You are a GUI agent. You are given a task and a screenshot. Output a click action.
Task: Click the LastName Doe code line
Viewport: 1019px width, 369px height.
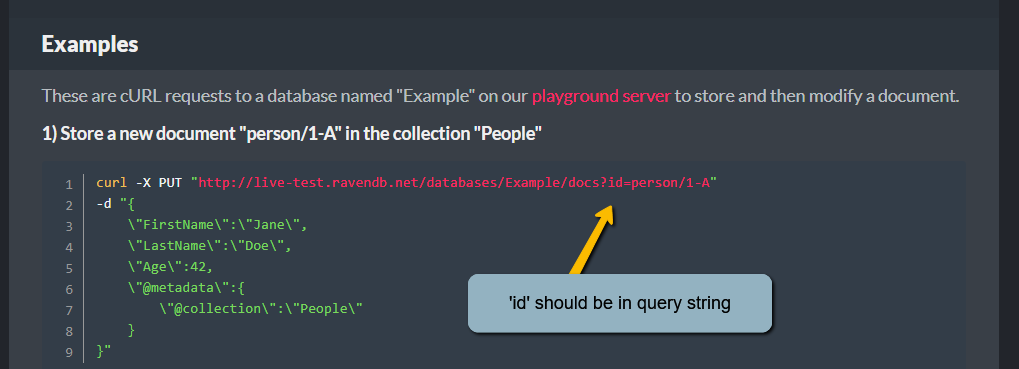(x=209, y=246)
